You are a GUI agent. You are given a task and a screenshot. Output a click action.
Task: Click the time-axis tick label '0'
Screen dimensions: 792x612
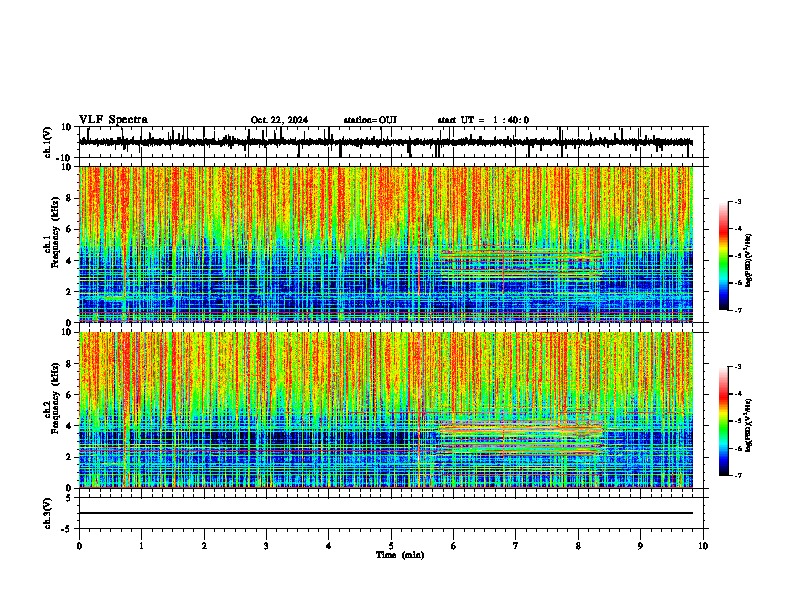tap(79, 546)
